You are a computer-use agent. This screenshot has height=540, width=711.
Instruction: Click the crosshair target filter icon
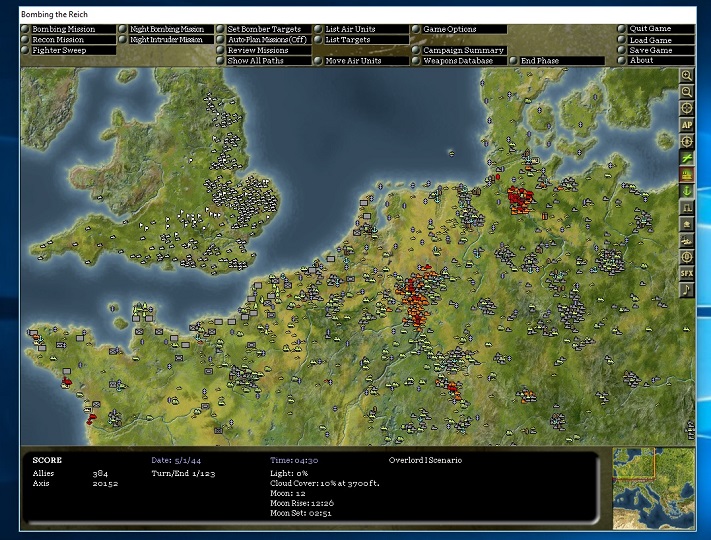[x=687, y=109]
